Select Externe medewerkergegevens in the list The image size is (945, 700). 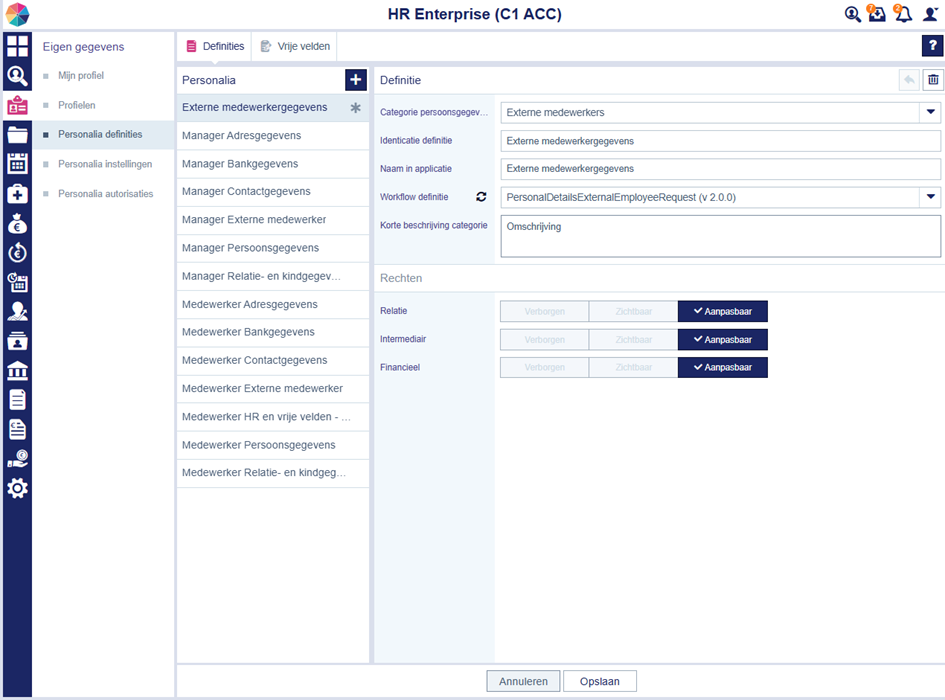tap(272, 107)
